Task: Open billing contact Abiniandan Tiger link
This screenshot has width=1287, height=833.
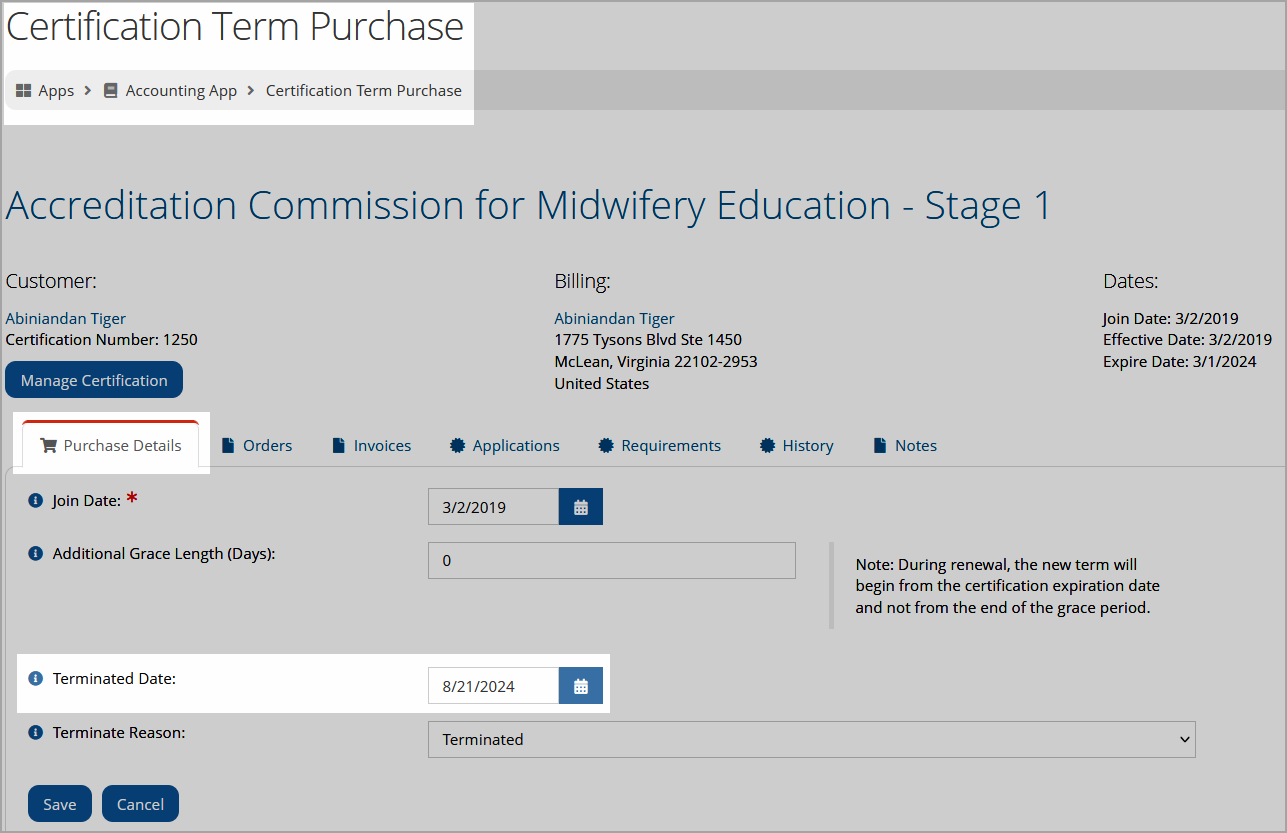Action: coord(615,318)
